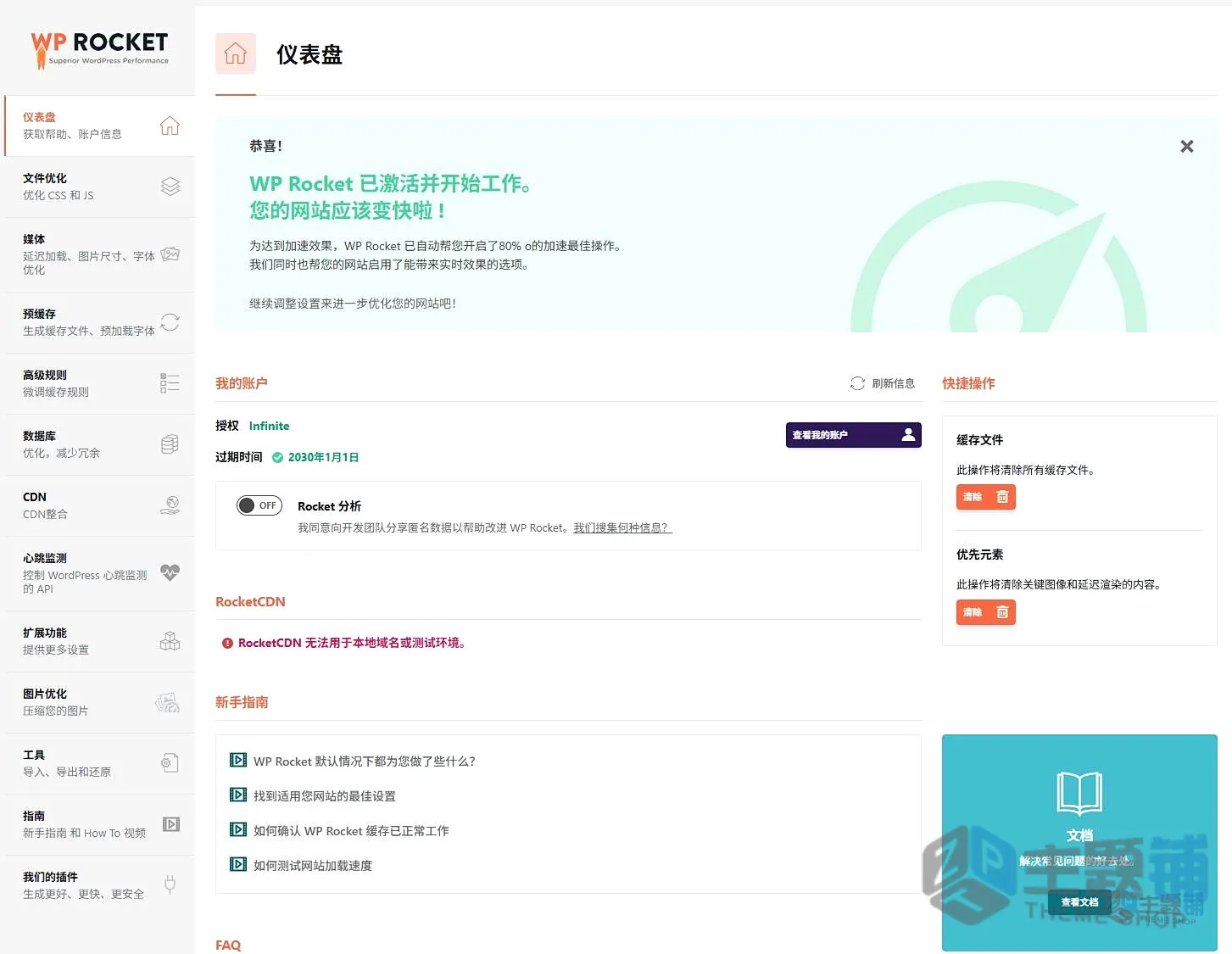
Task: Open guide 如何确认 WP Rocket 缓存已正常工作
Action: pyautogui.click(x=351, y=831)
